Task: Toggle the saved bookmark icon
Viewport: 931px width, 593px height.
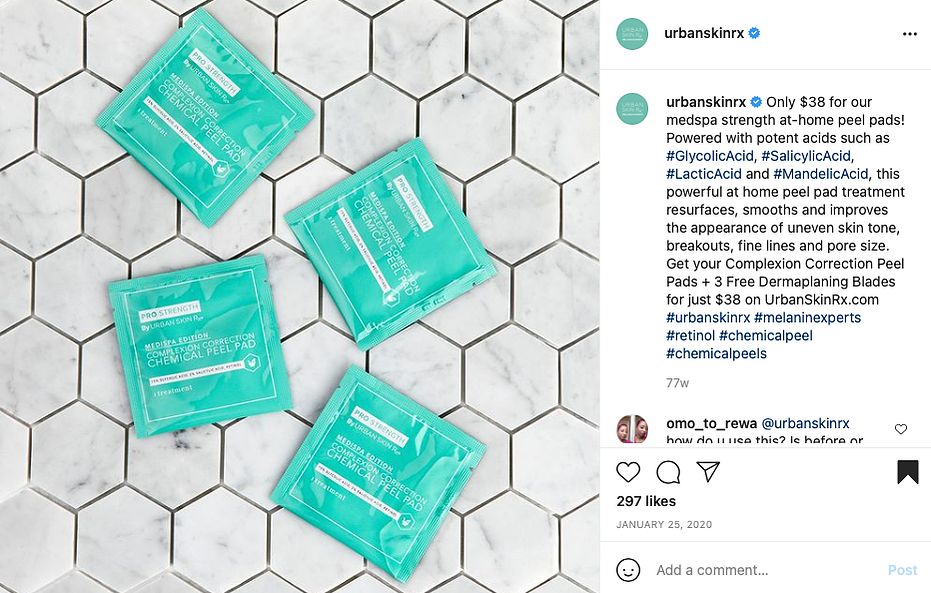Action: [907, 472]
